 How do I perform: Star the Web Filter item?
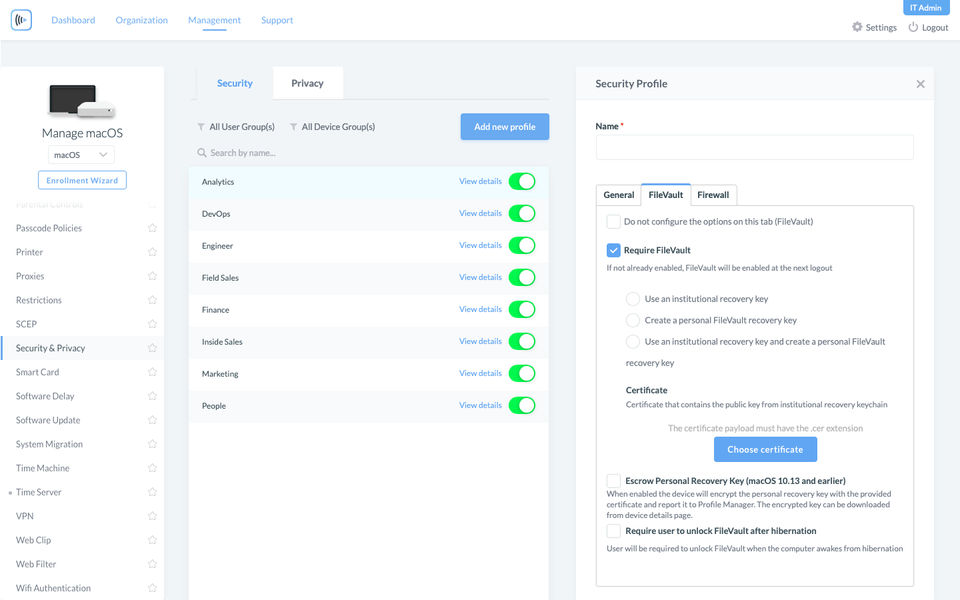pyautogui.click(x=152, y=564)
